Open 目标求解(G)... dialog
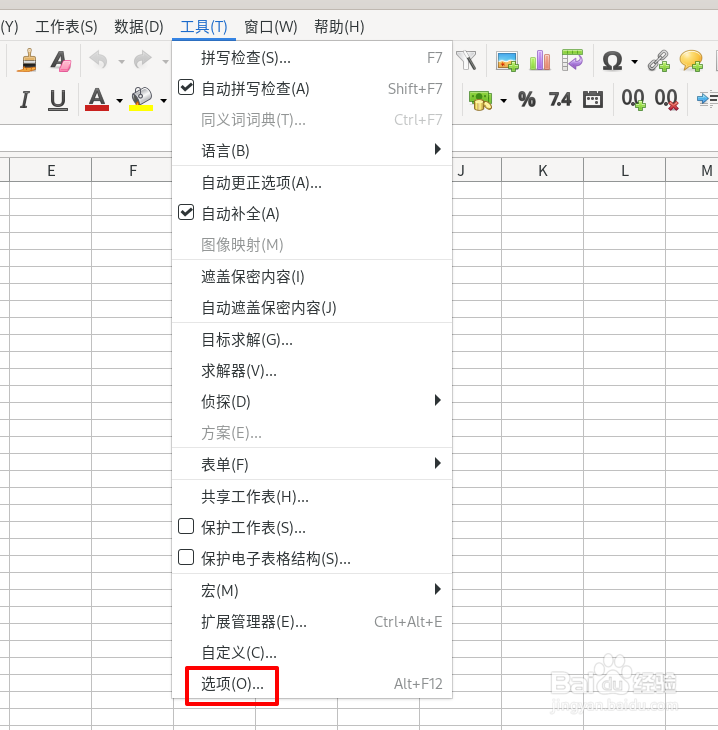Viewport: 718px width, 730px height. (312, 340)
